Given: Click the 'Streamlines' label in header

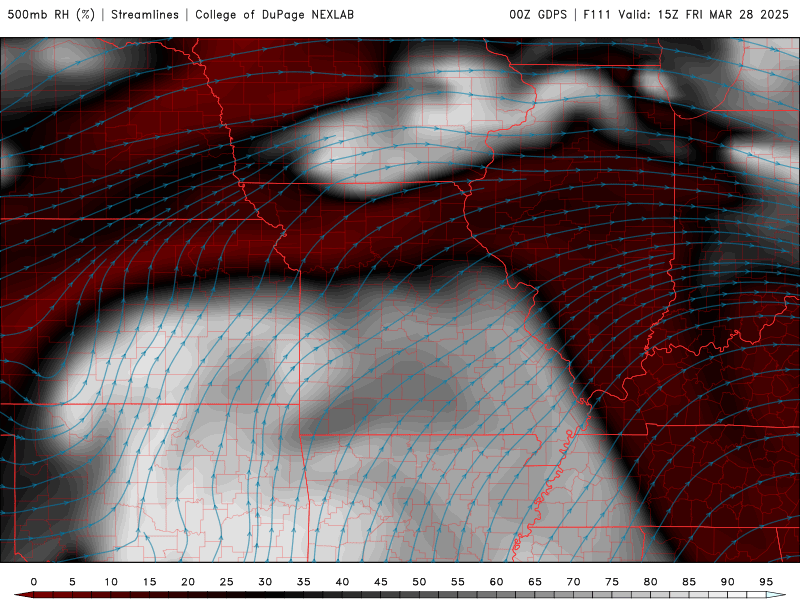Looking at the screenshot, I should (145, 14).
